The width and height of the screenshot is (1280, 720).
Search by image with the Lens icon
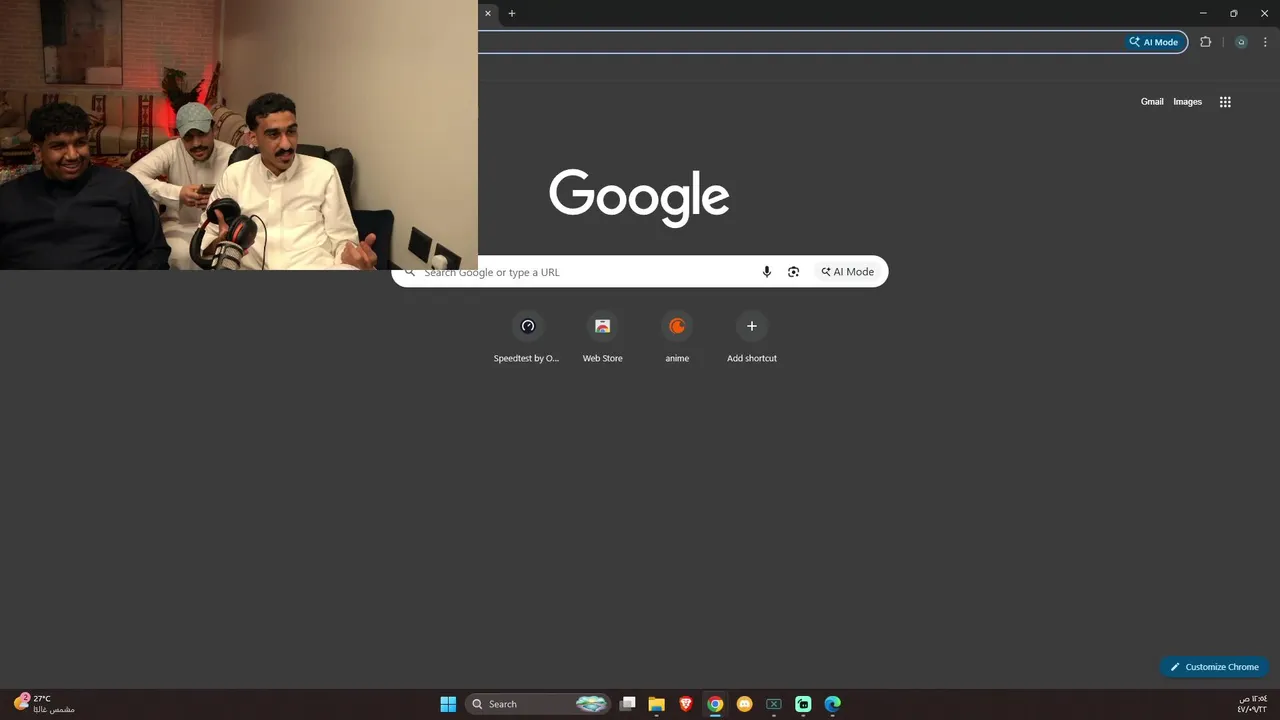794,272
